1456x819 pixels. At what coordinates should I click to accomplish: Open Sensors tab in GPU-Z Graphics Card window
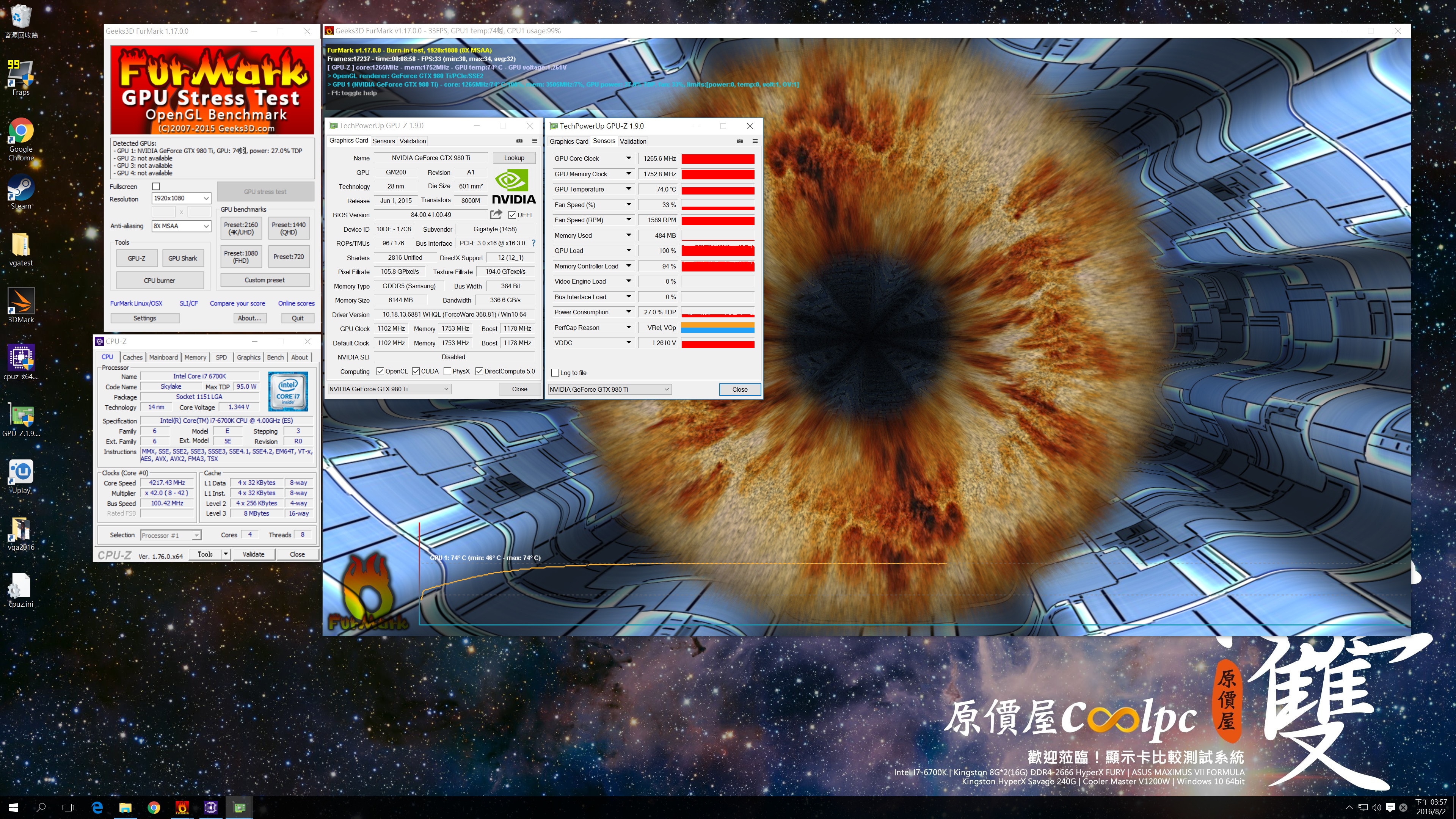(x=384, y=141)
